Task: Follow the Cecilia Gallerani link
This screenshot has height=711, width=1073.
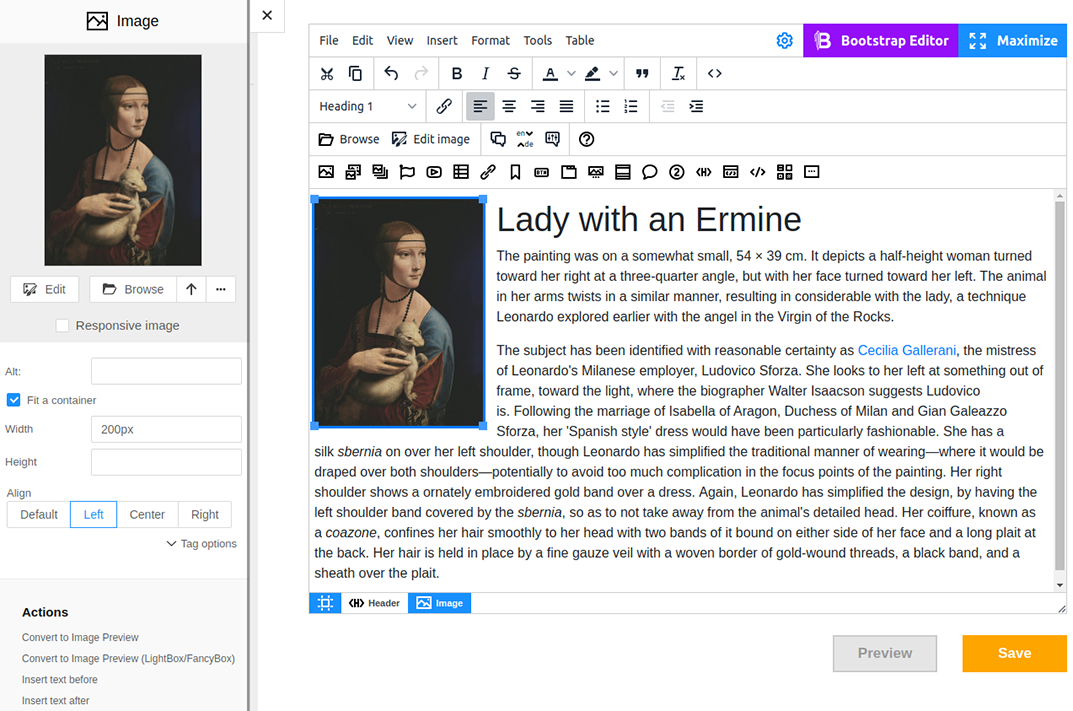Action: (907, 350)
